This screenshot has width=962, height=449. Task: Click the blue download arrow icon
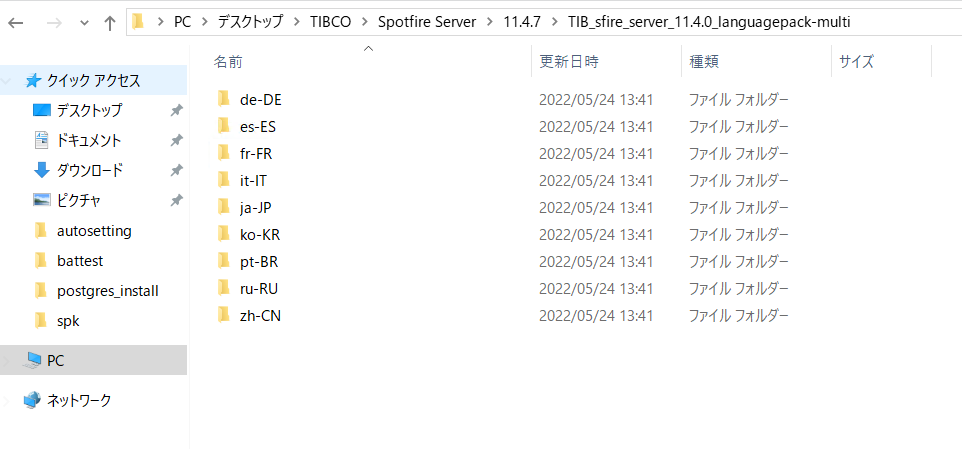41,170
